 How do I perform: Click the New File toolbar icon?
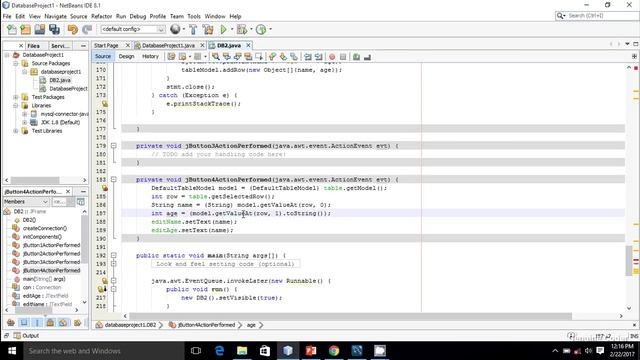point(12,29)
